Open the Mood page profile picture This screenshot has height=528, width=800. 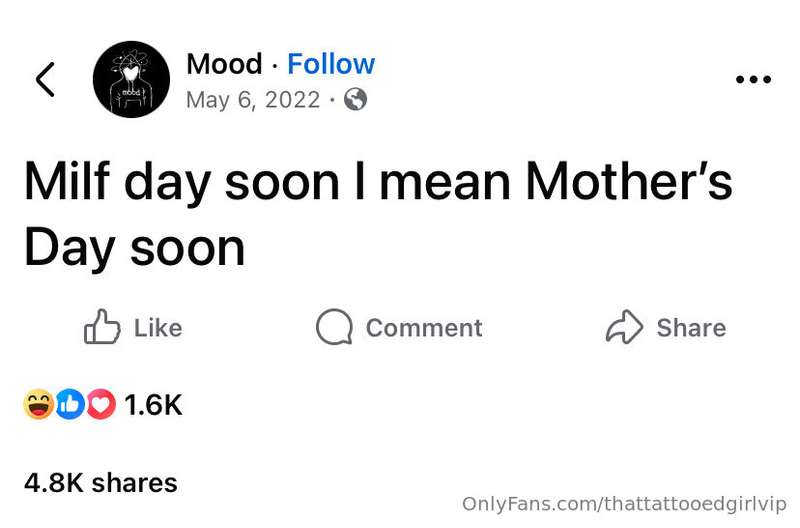[131, 79]
